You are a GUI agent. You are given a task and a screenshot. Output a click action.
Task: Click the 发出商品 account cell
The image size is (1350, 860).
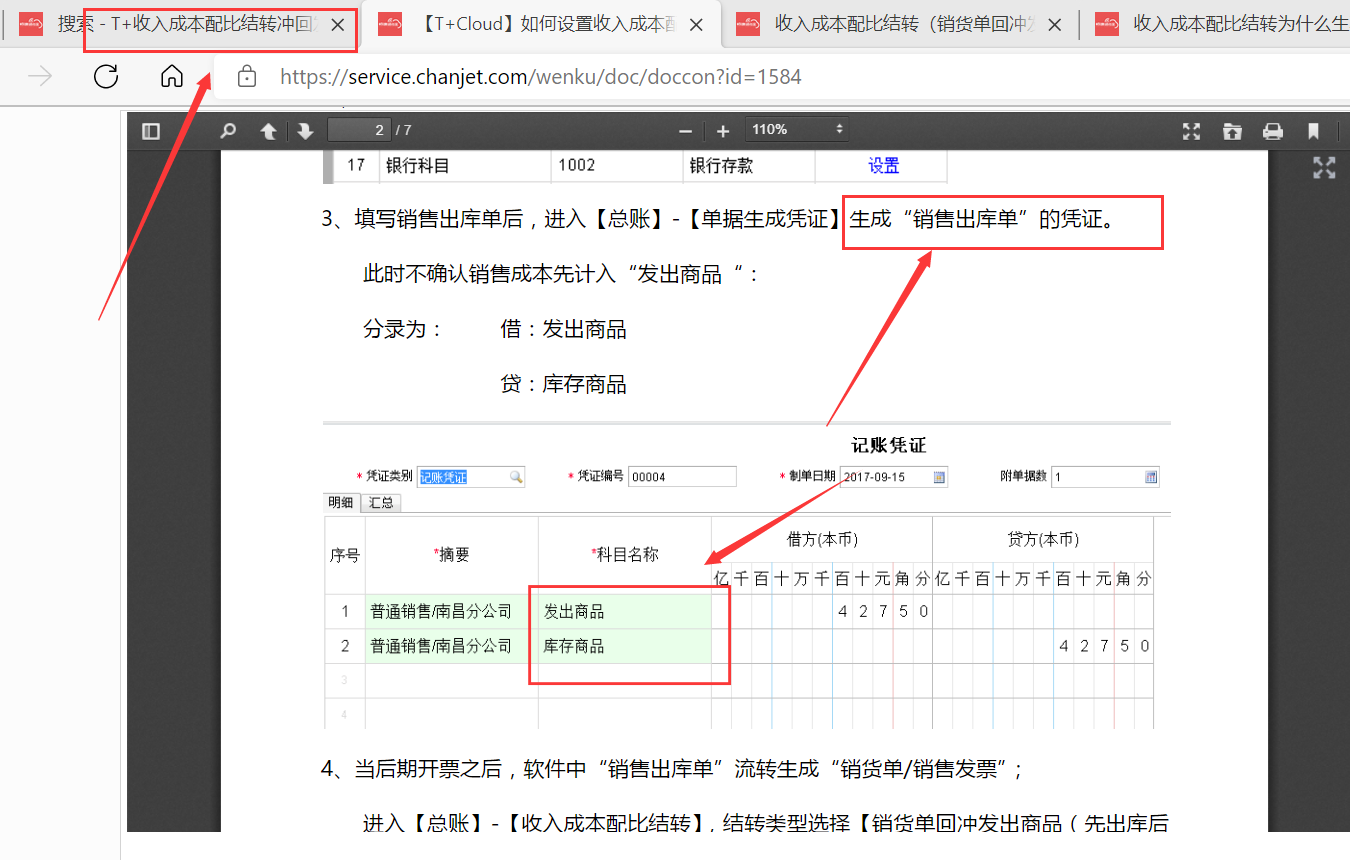point(624,612)
